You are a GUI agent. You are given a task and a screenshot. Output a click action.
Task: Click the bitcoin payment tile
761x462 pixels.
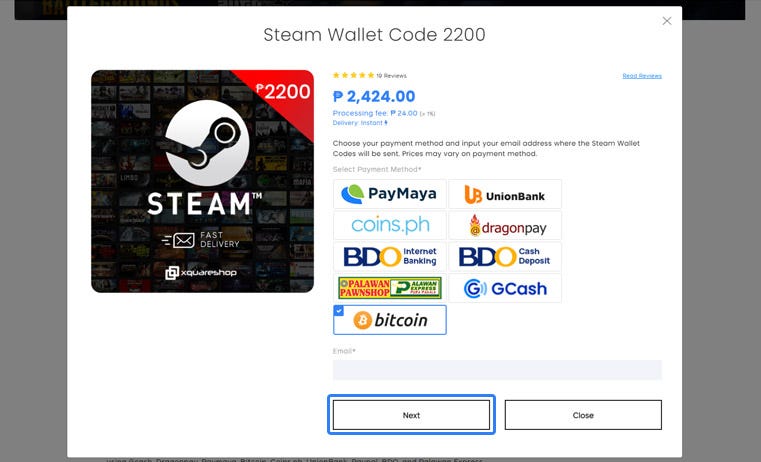[390, 320]
